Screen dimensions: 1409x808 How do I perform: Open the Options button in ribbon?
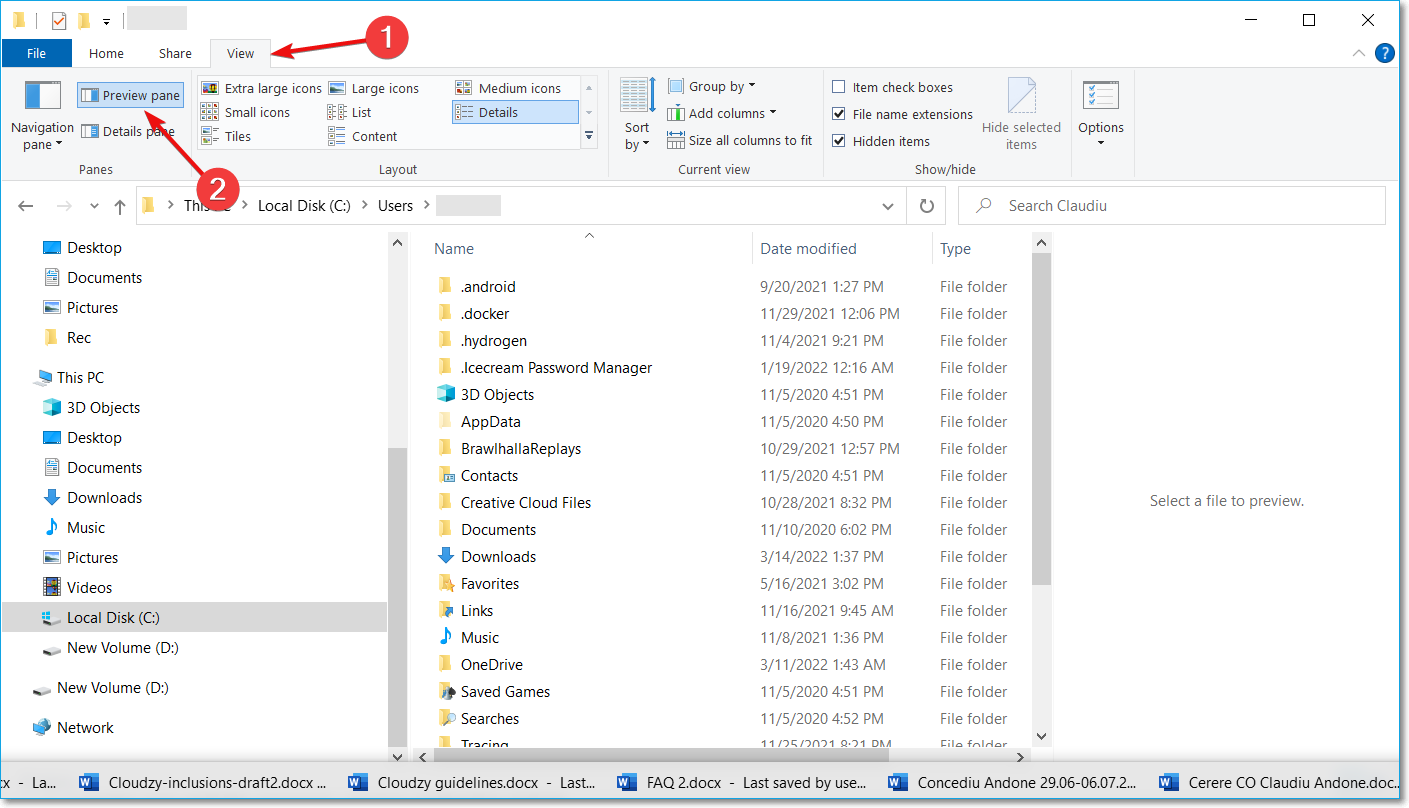(x=1100, y=112)
